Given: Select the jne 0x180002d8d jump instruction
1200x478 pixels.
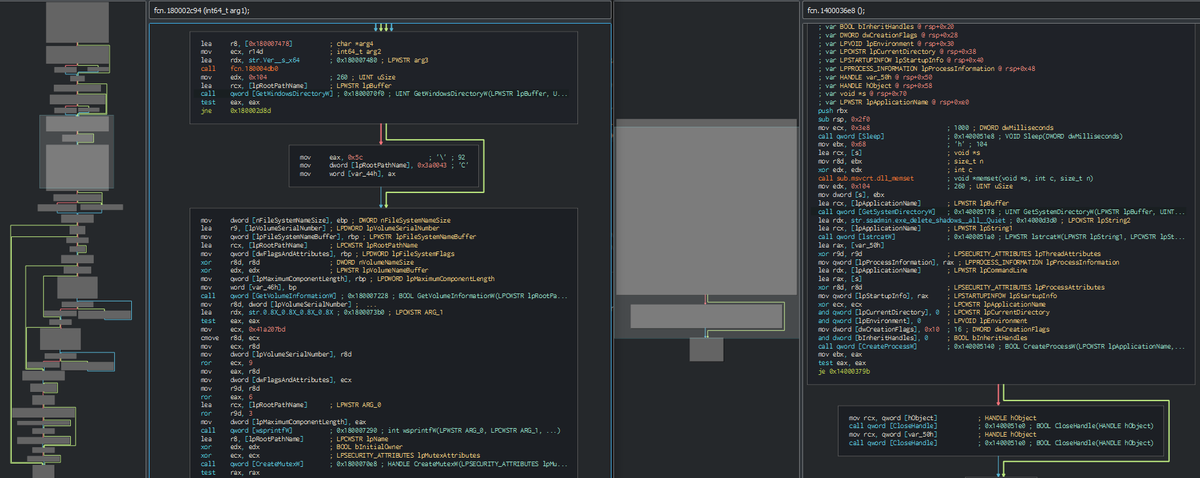Looking at the screenshot, I should pyautogui.click(x=234, y=110).
